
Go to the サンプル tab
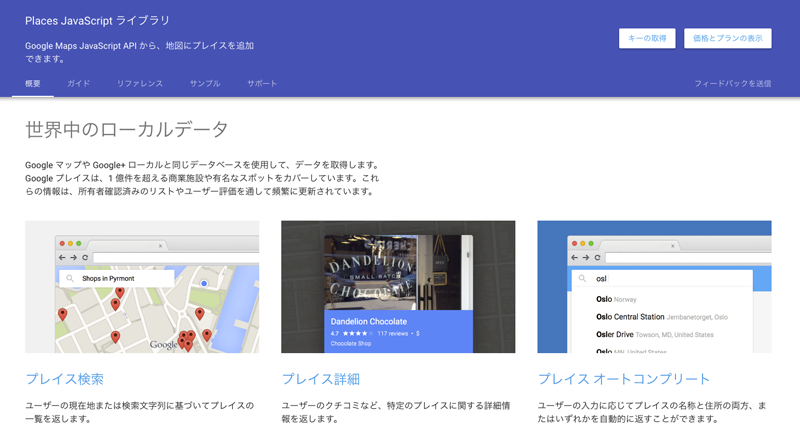coord(205,83)
